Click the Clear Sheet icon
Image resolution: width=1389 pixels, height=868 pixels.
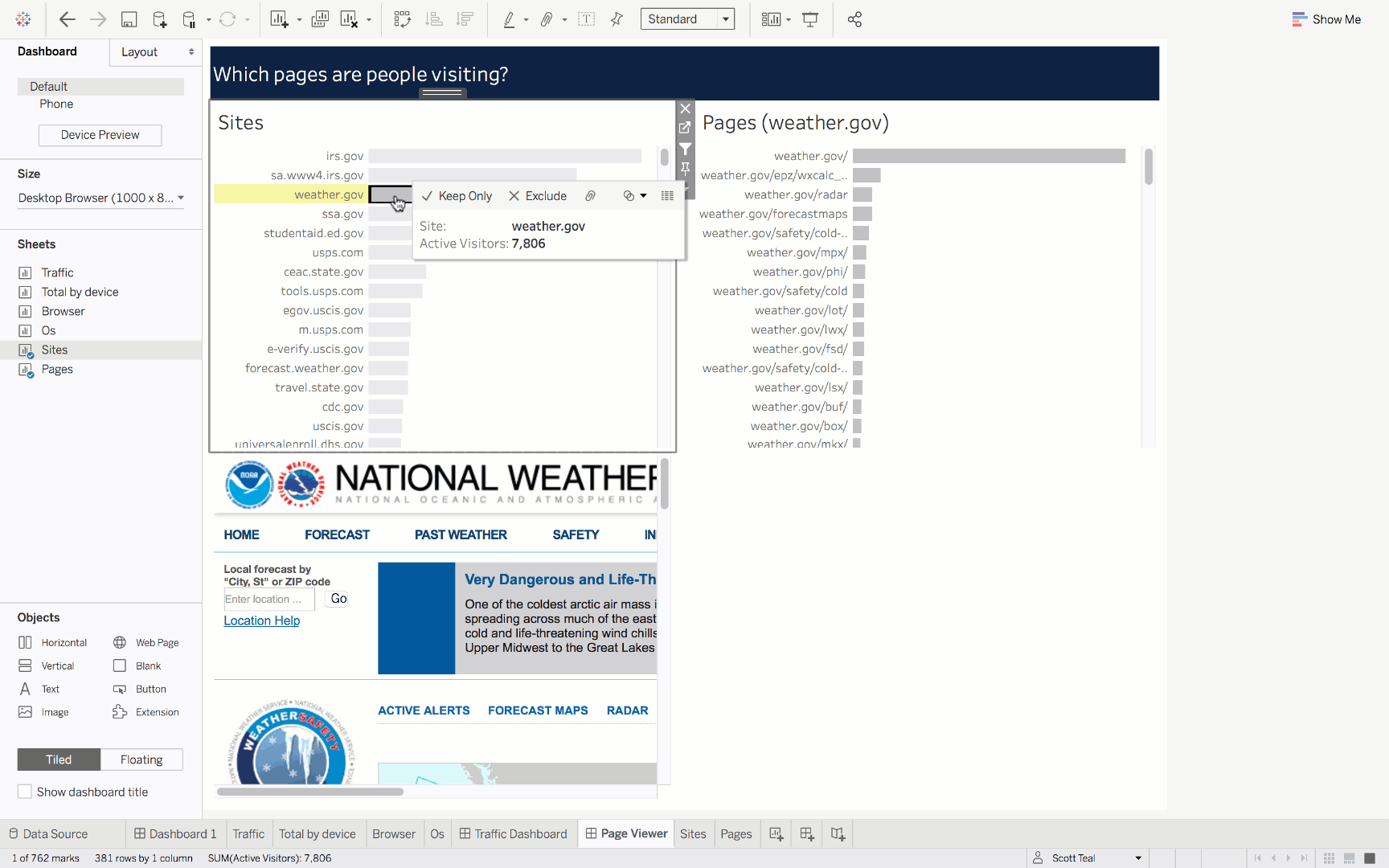coord(349,19)
